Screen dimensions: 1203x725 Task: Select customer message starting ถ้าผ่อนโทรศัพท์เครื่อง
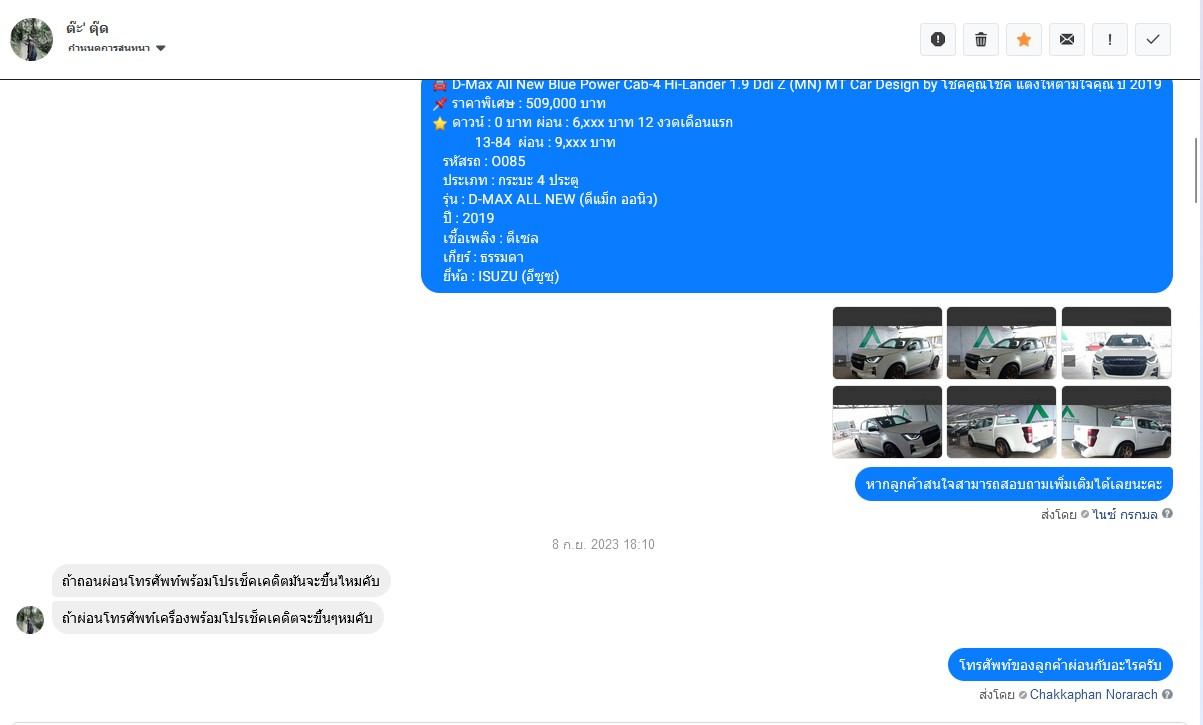217,618
